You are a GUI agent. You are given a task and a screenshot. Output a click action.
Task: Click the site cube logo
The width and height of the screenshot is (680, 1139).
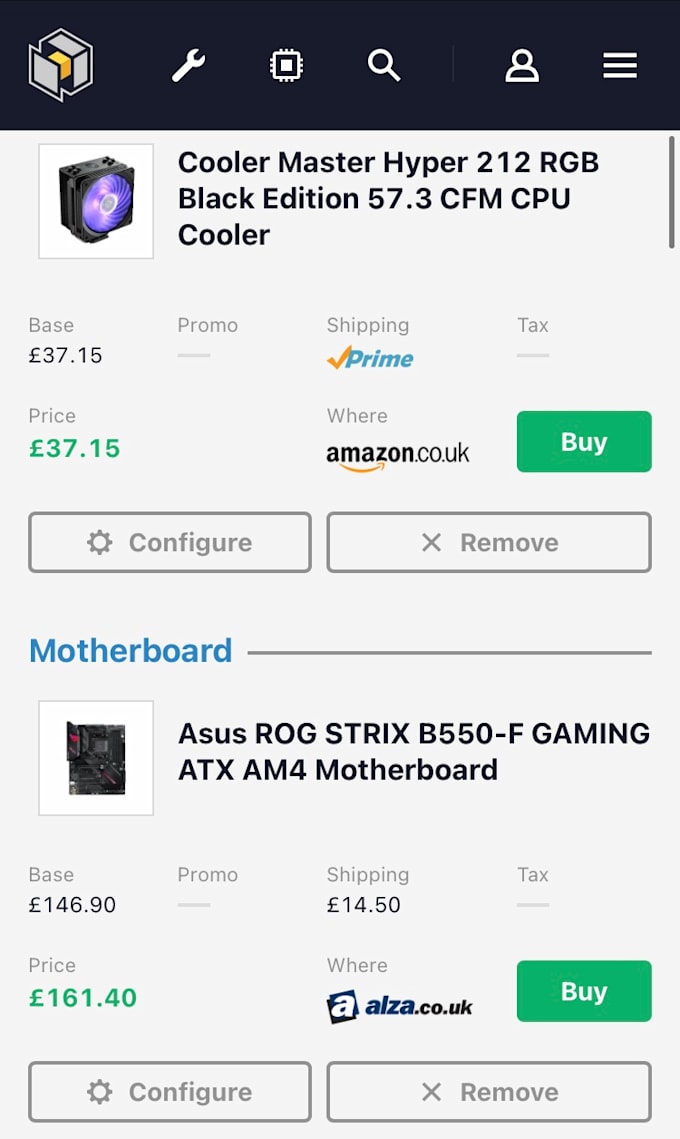60,64
